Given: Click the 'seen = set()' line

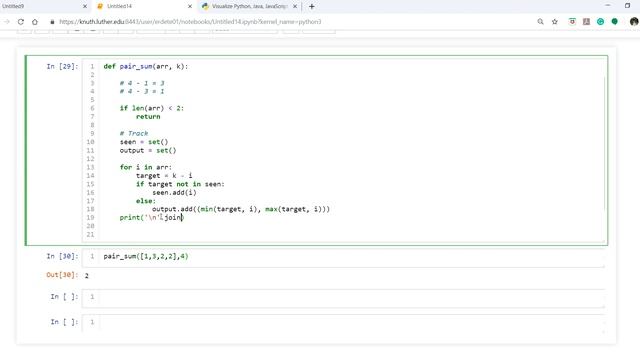Looking at the screenshot, I should coord(144,142).
